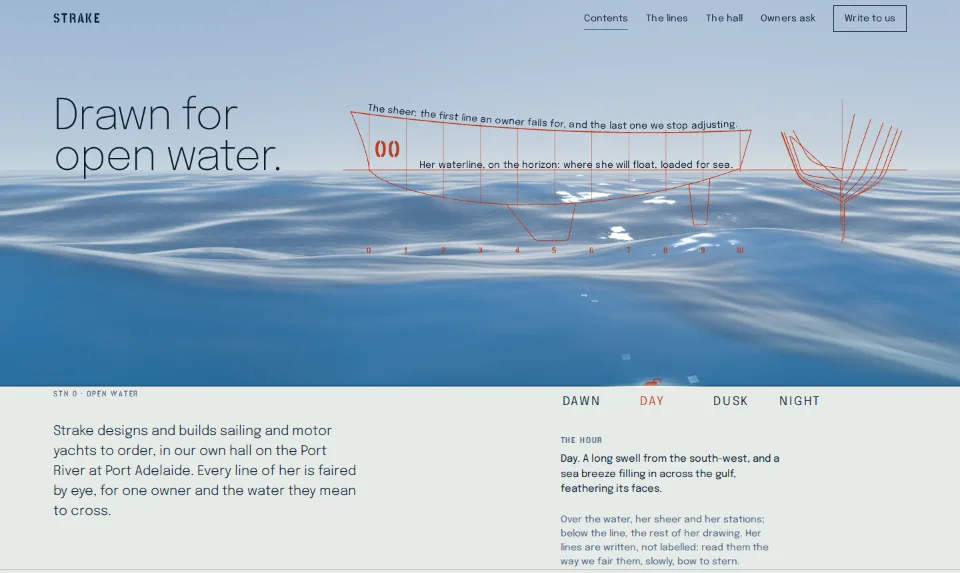Click station number 10 under the hull
This screenshot has height=573, width=960.
click(740, 250)
